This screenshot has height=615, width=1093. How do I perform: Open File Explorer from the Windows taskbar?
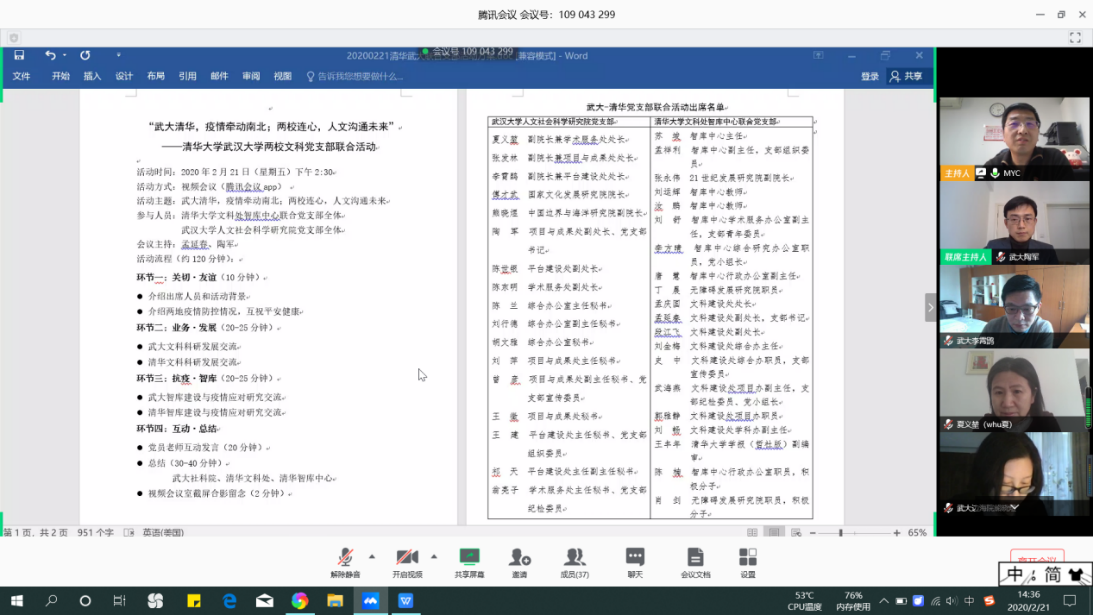click(335, 601)
